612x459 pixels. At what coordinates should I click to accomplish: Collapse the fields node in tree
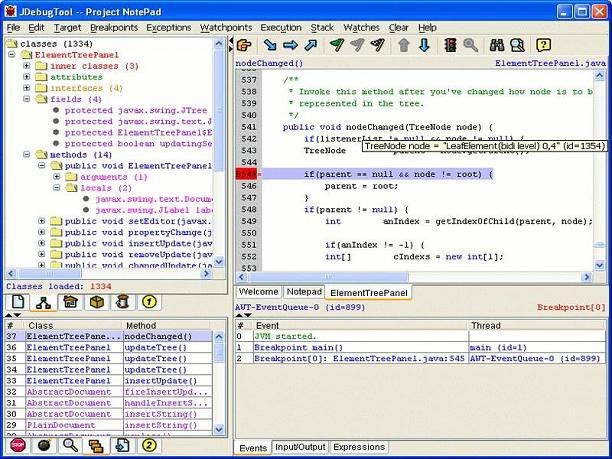[x=27, y=99]
